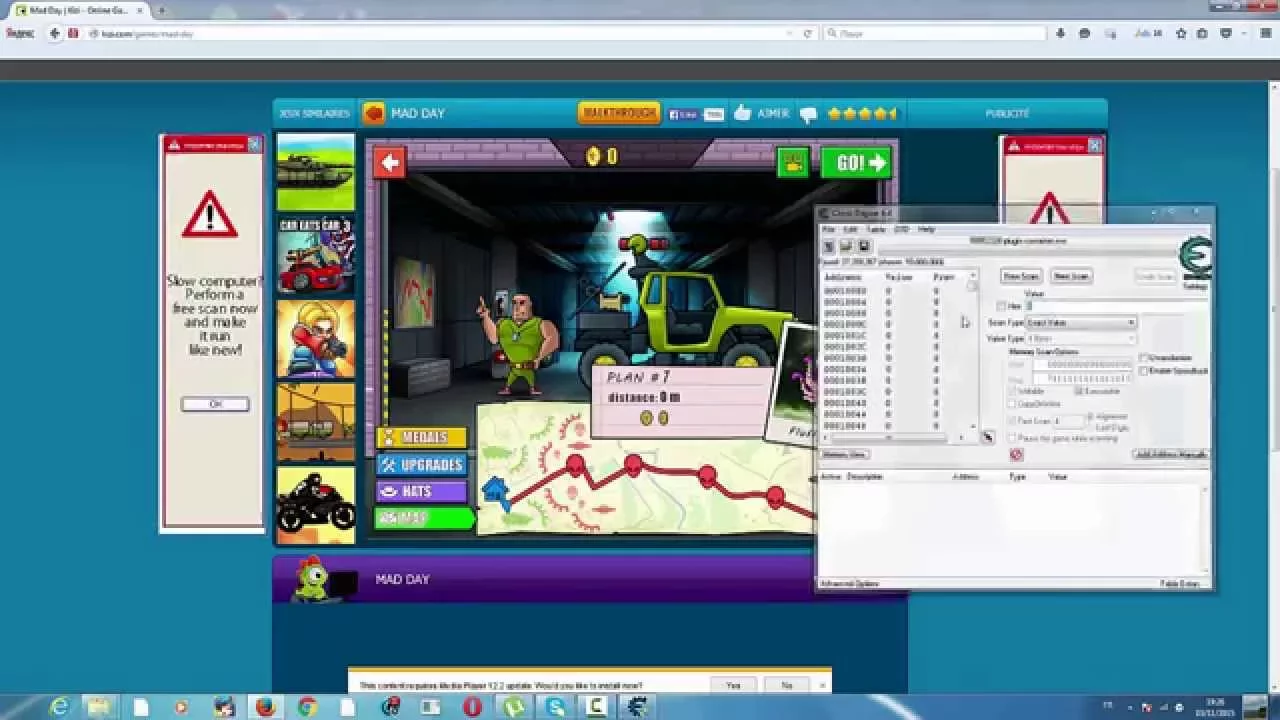Open the File menu in Cheat Engine

tap(828, 229)
